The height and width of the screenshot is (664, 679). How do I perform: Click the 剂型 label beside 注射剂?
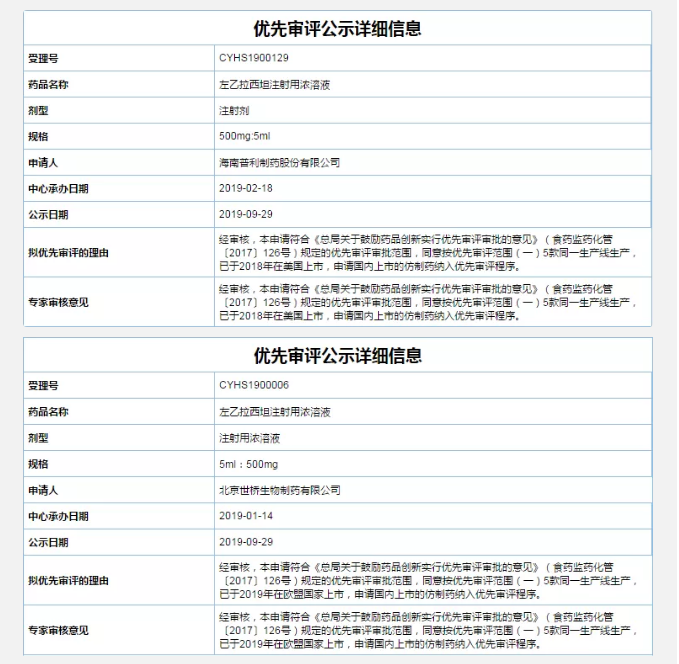(38, 110)
